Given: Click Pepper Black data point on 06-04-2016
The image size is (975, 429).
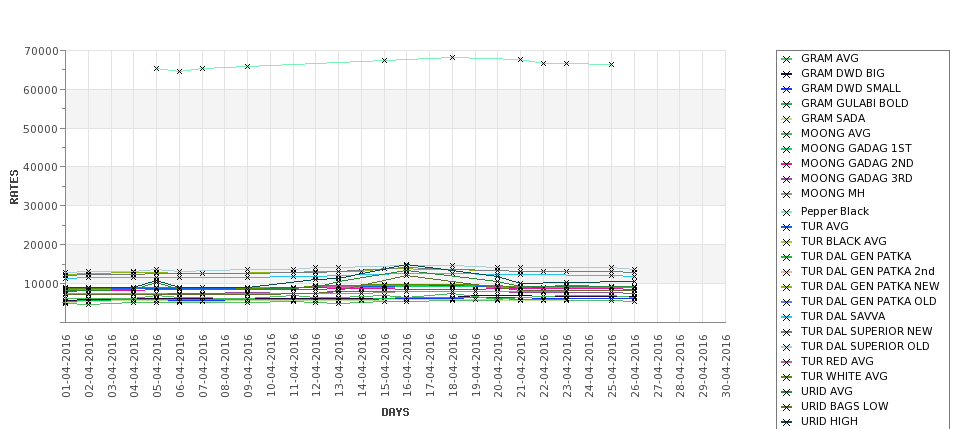Looking at the screenshot, I should (x=179, y=72).
